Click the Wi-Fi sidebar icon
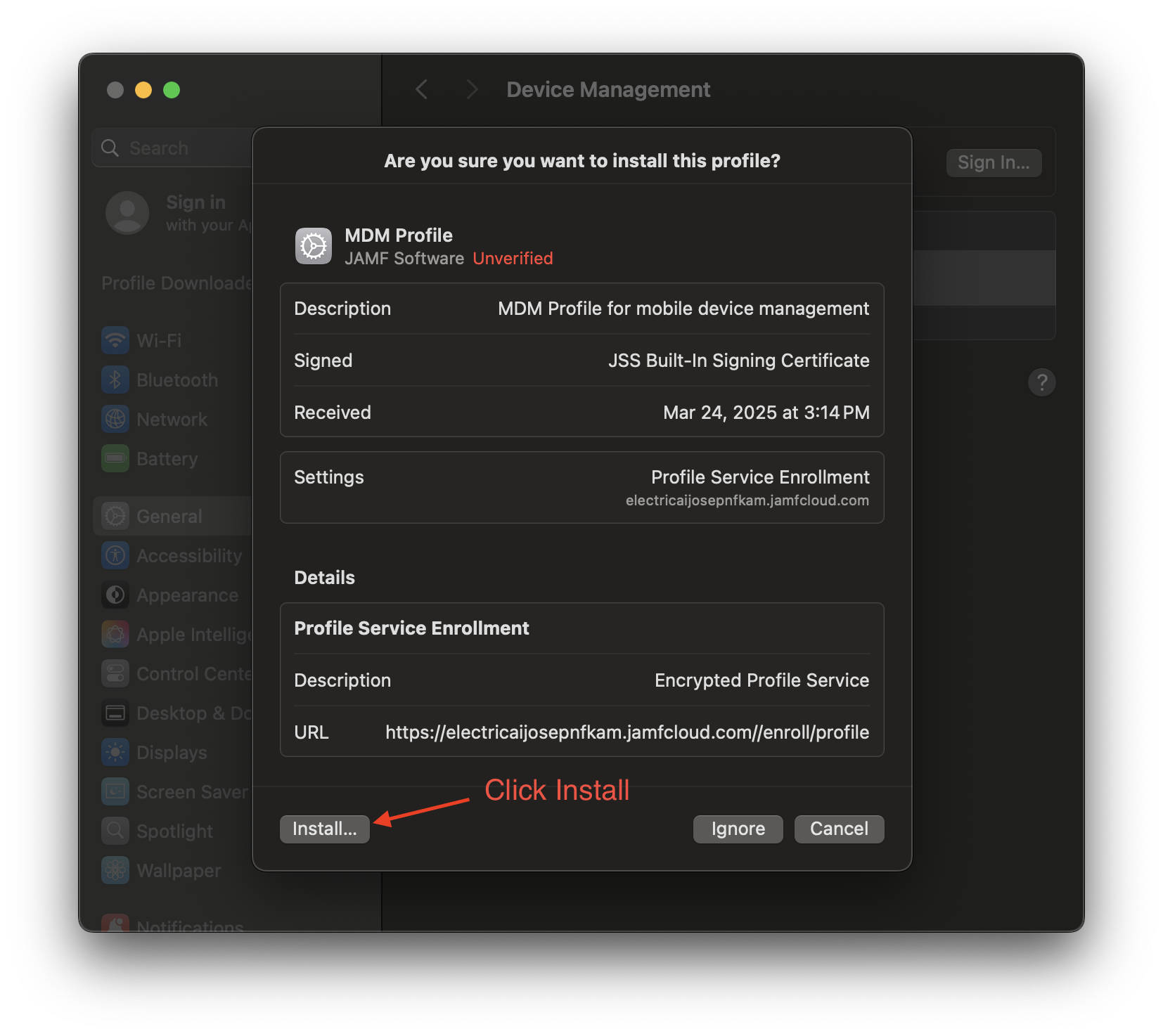Screen dimensions: 1163x1036 coord(115,341)
